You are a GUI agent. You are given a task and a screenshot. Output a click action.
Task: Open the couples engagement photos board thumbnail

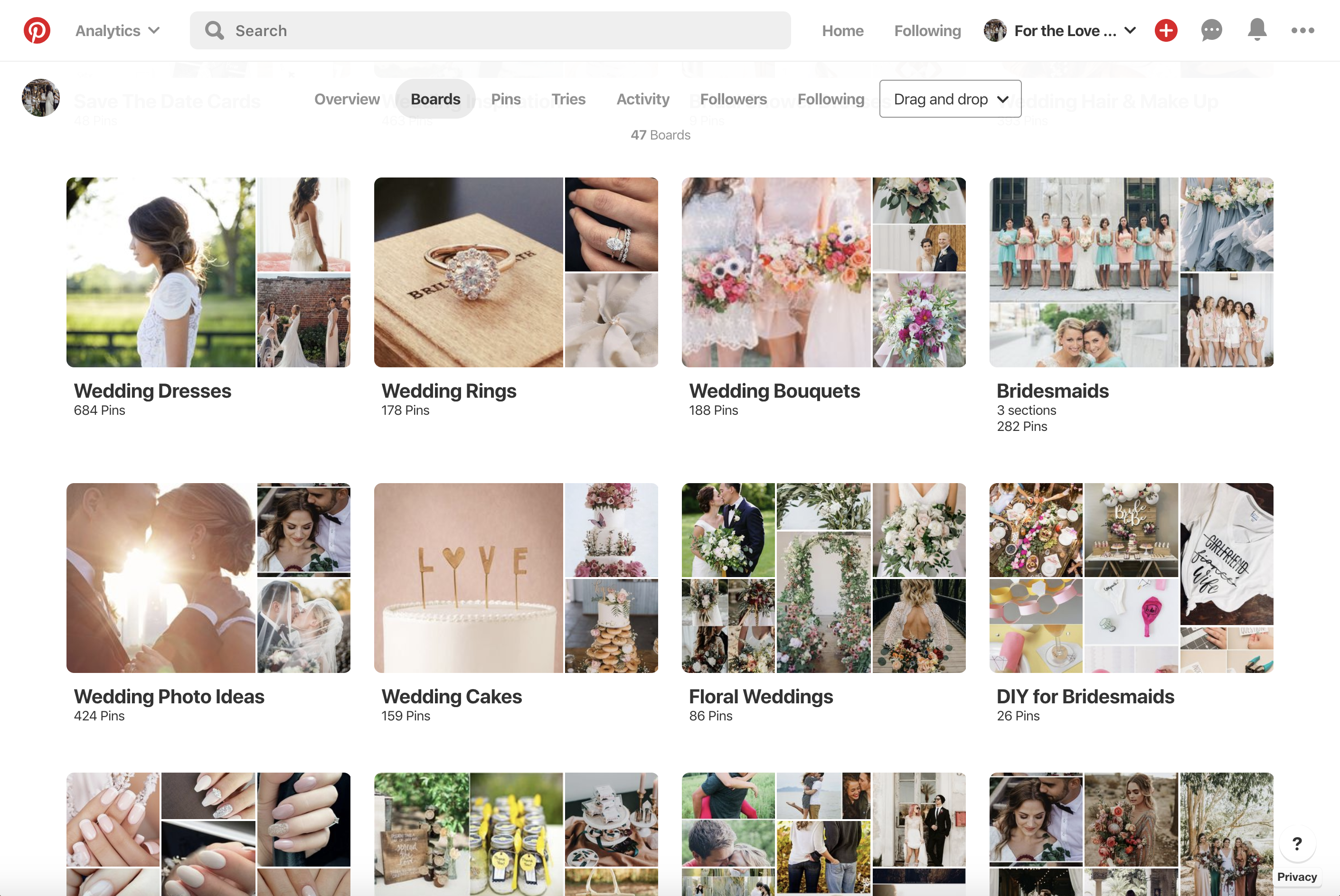pyautogui.click(x=824, y=834)
